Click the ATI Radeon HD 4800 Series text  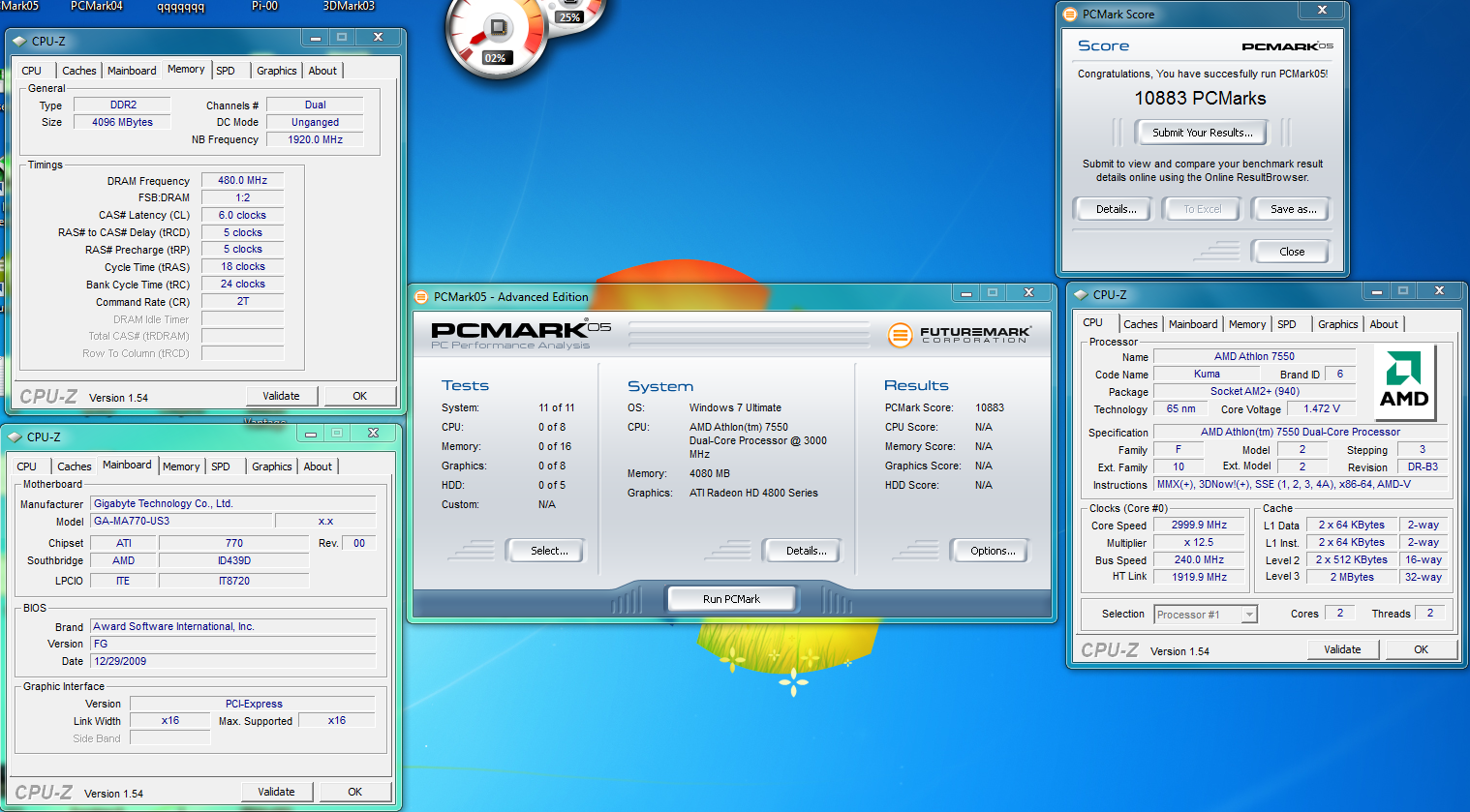(x=753, y=493)
